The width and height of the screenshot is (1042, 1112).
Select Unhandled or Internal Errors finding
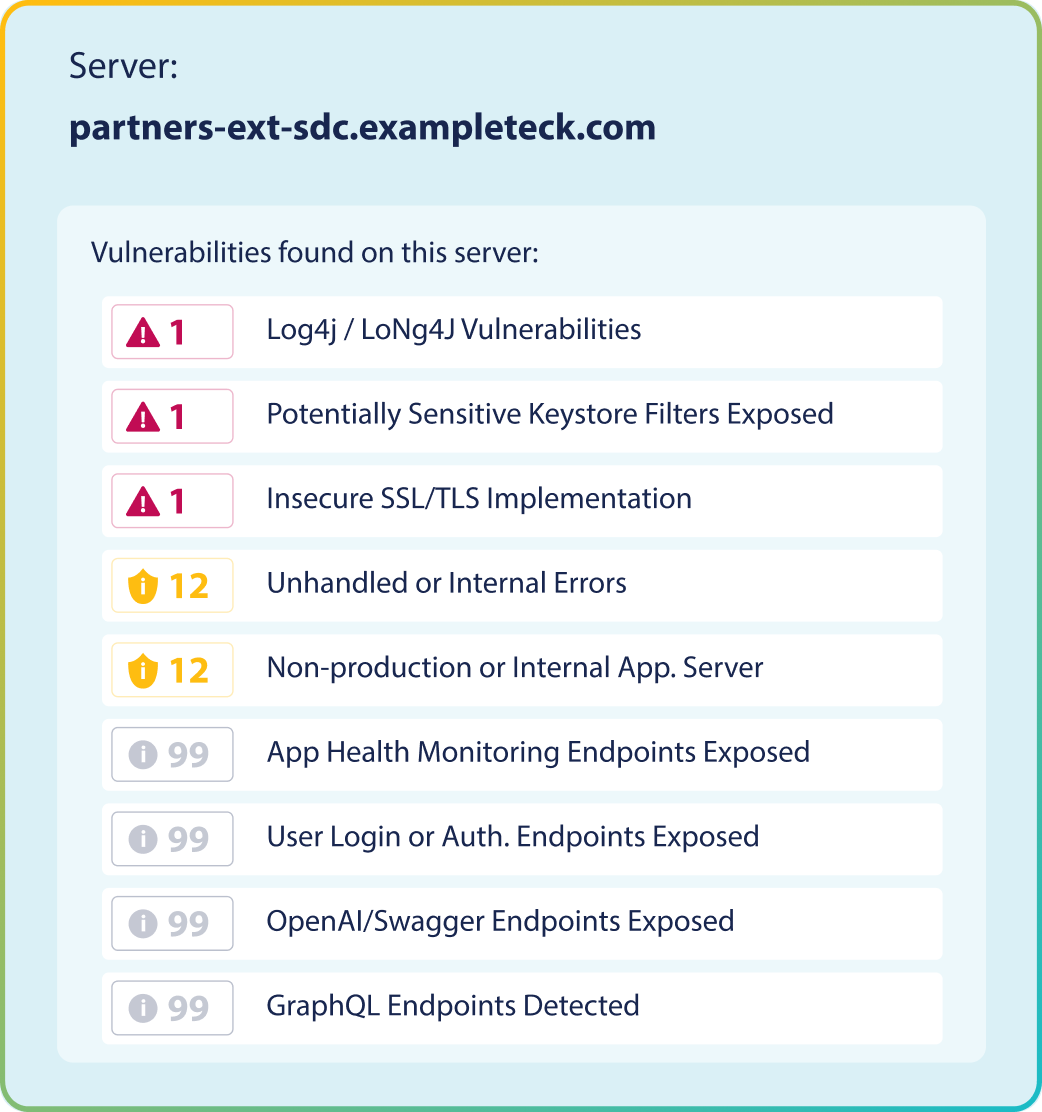[447, 583]
